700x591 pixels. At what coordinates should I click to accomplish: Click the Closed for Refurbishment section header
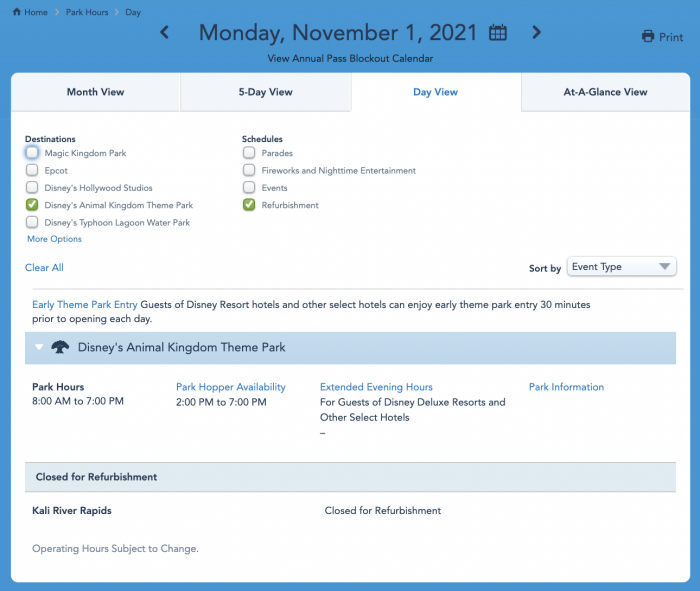point(350,477)
